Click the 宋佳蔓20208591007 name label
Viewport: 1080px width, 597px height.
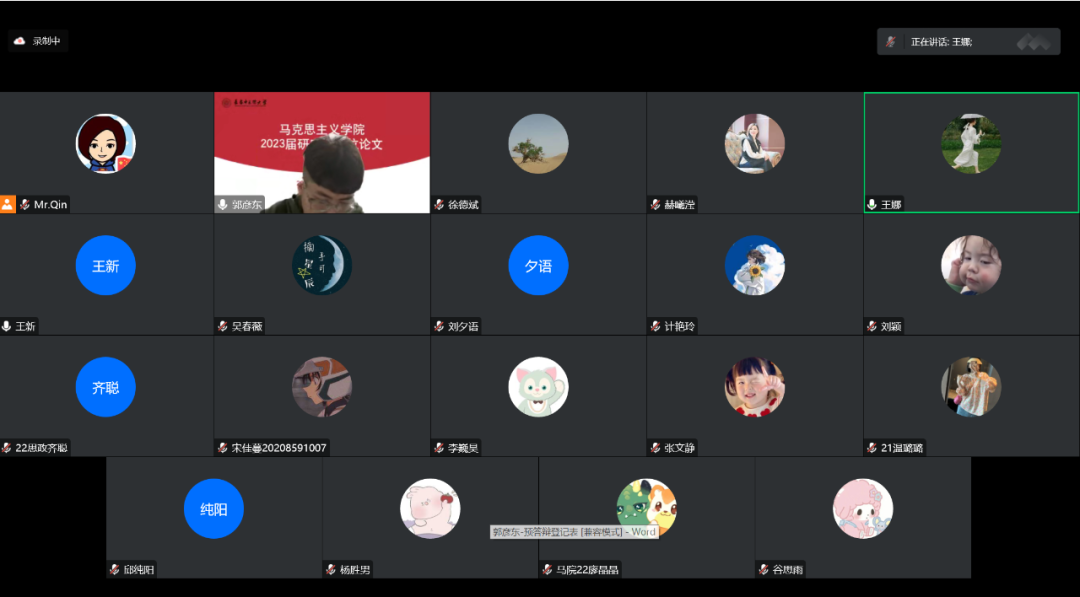coord(279,448)
